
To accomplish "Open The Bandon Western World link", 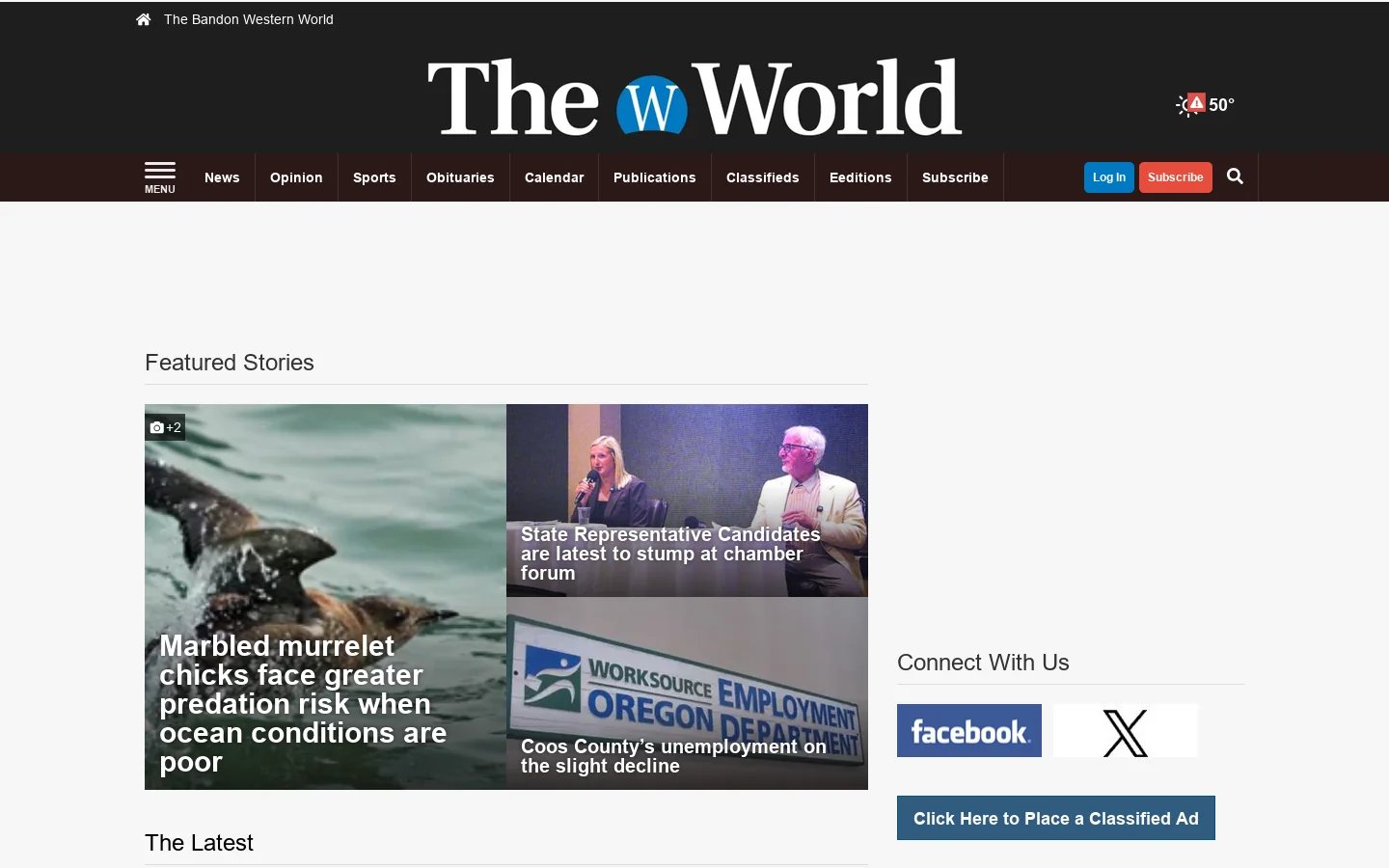I will [249, 19].
